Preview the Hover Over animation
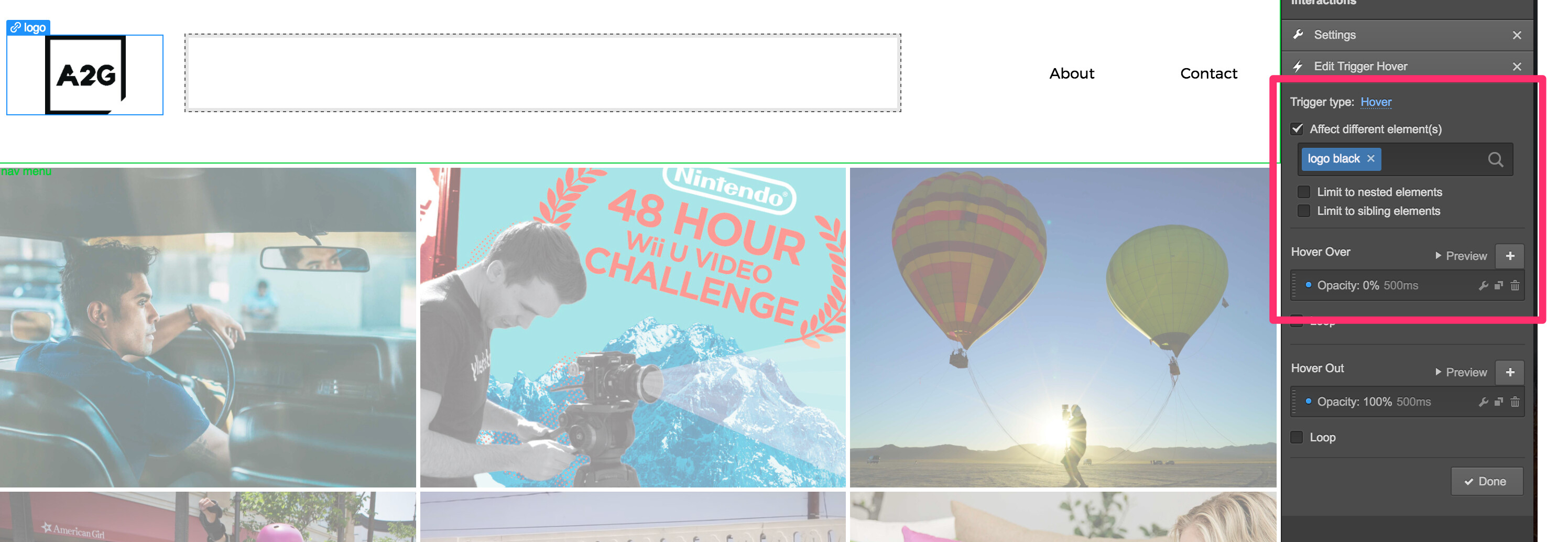 1460,256
